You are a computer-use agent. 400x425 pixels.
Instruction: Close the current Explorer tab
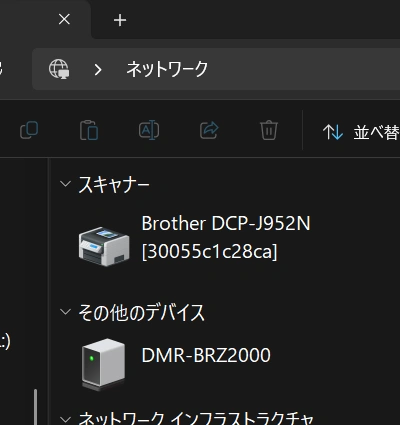(64, 19)
